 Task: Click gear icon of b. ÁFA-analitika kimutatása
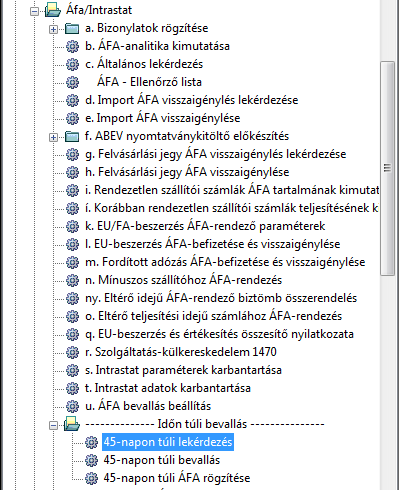(x=72, y=46)
